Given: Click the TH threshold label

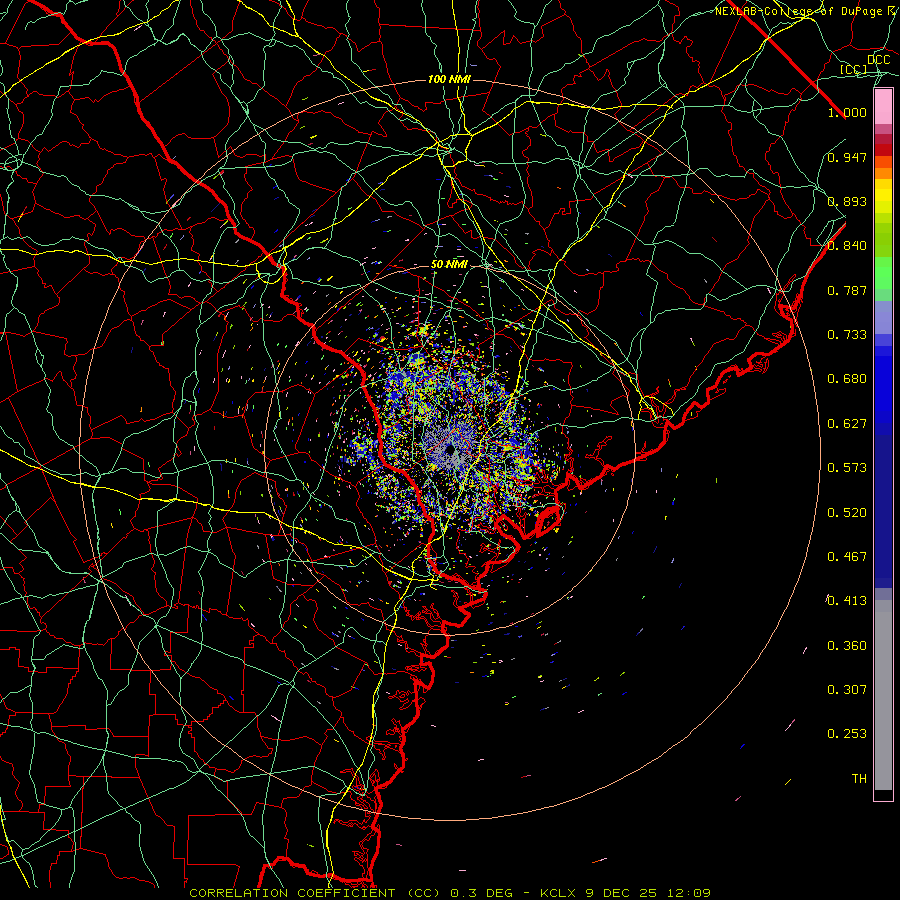Looking at the screenshot, I should [x=859, y=779].
